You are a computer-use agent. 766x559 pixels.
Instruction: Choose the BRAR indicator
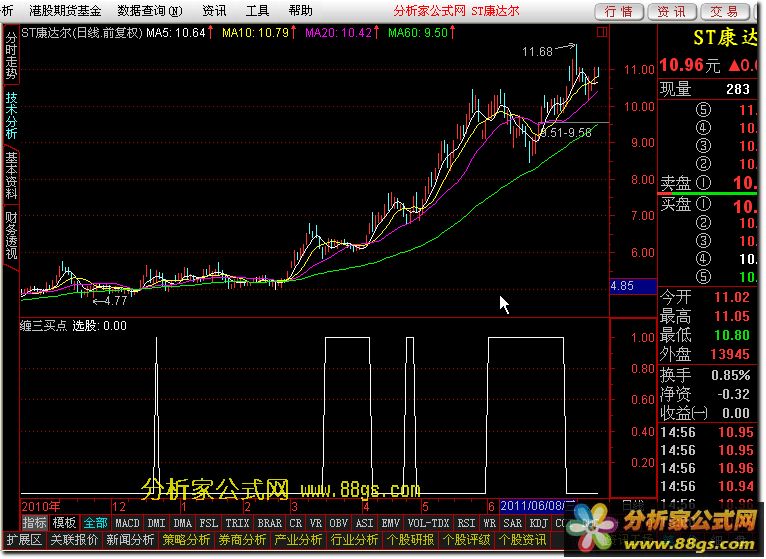pyautogui.click(x=270, y=523)
